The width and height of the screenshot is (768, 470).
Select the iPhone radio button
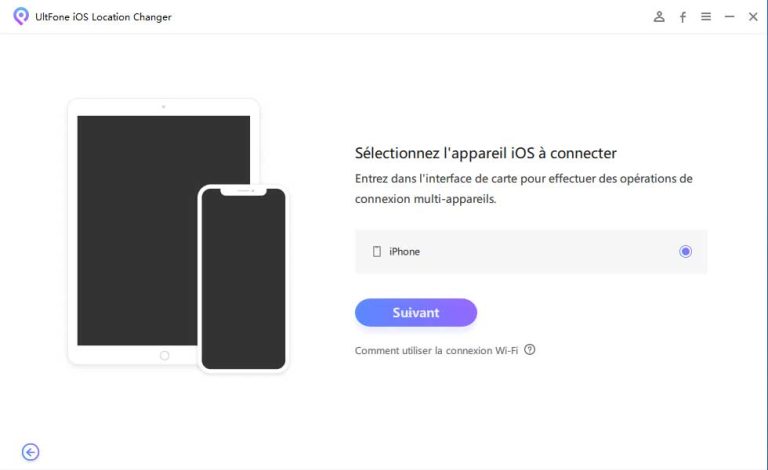[685, 252]
